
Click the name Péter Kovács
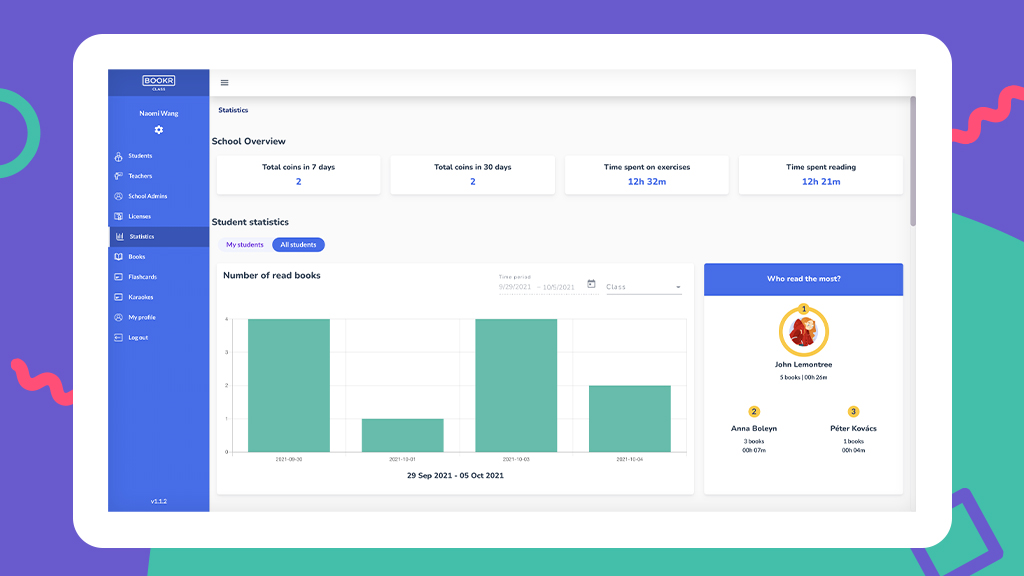point(854,429)
